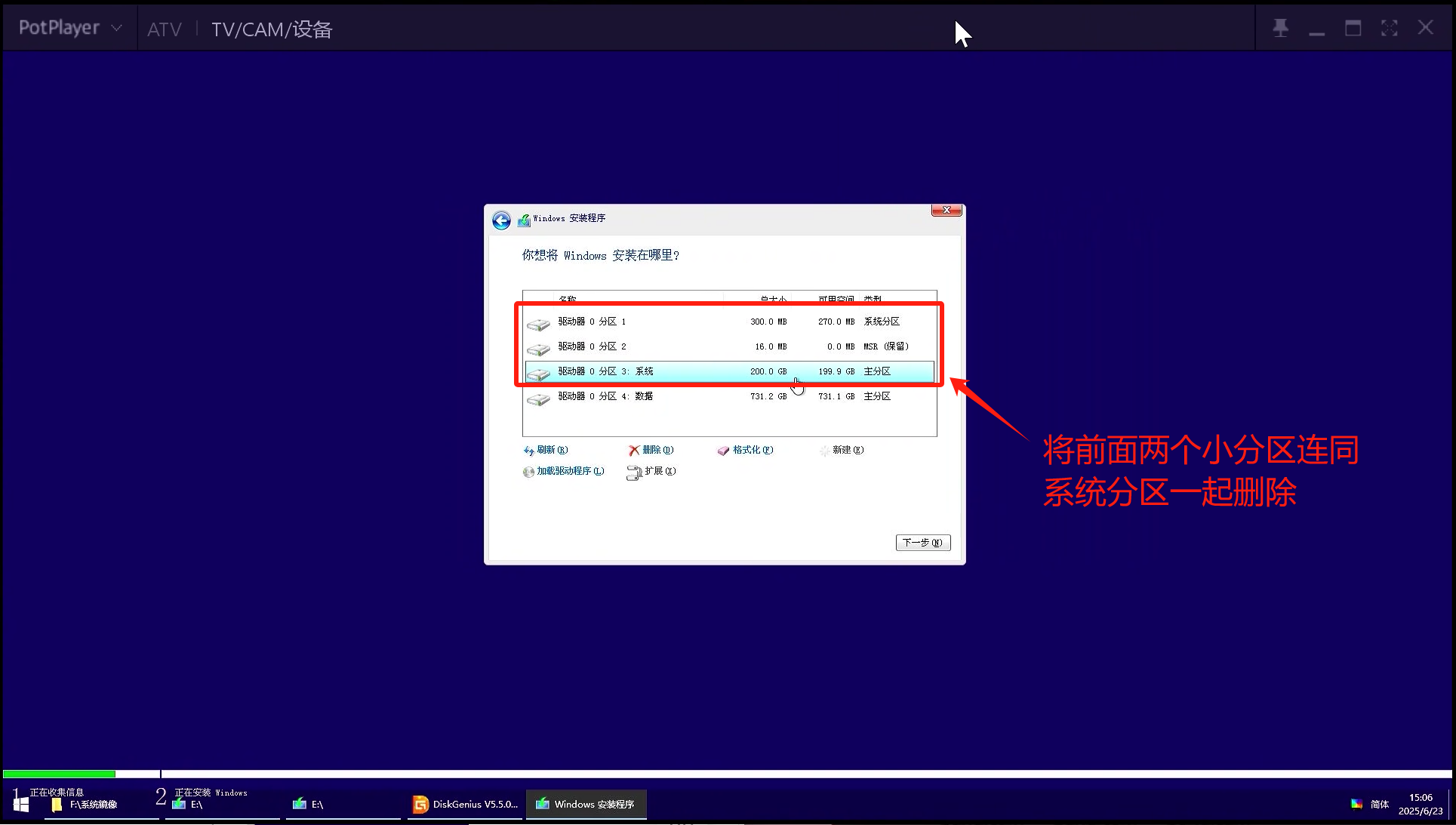1456x825 pixels.
Task: Open TV/CAM/设备 tab
Action: (x=272, y=29)
